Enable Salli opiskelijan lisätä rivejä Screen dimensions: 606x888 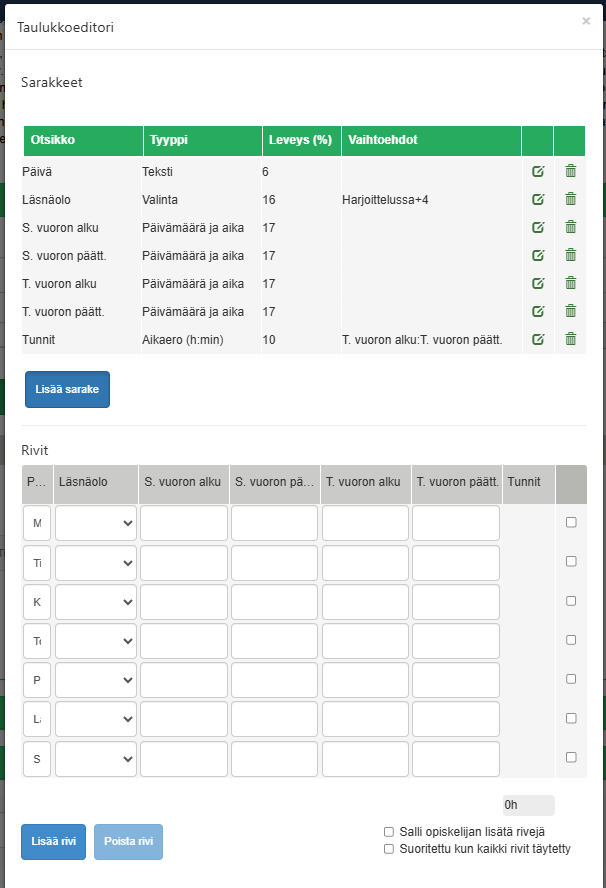(389, 831)
